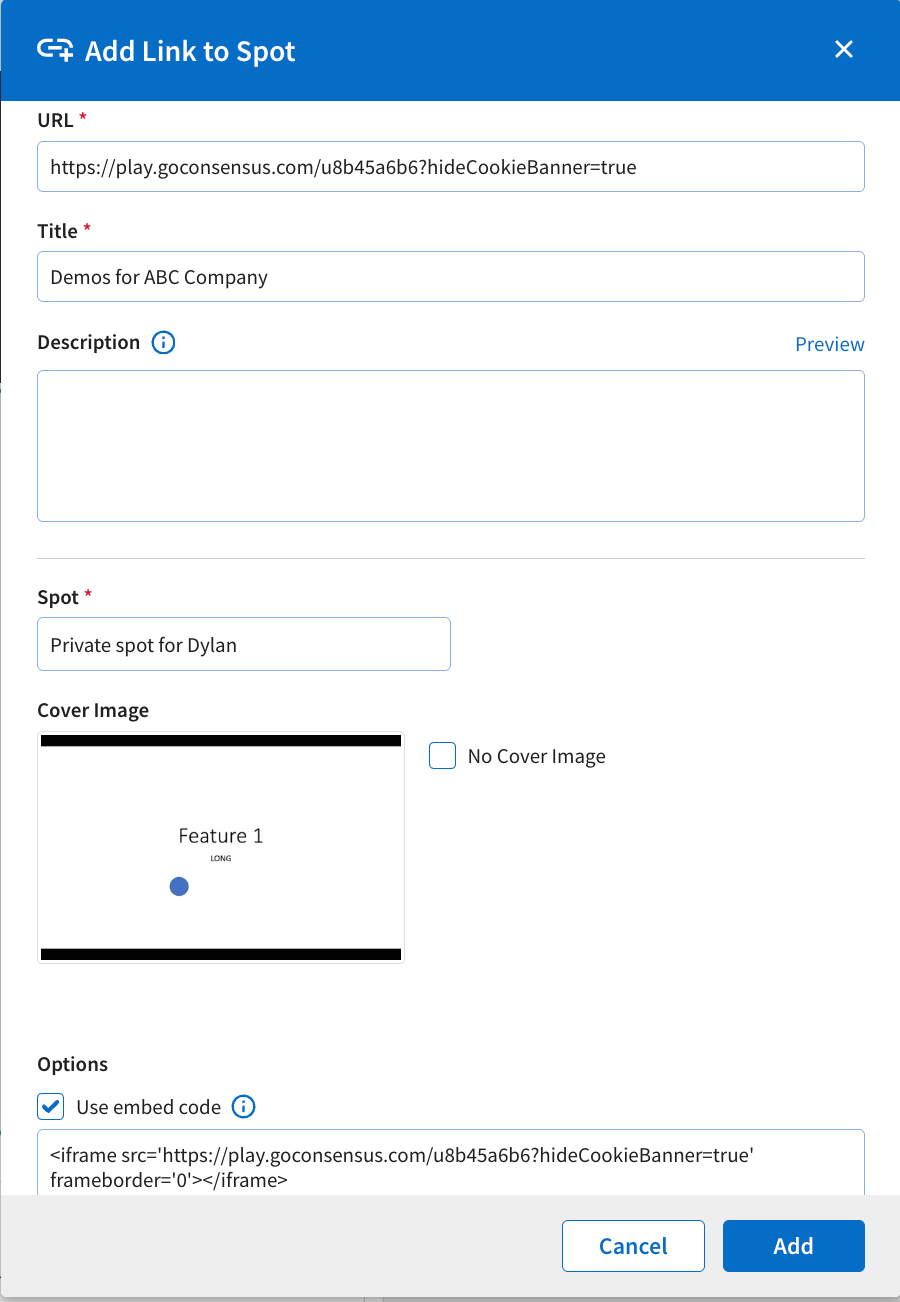This screenshot has height=1302, width=900.
Task: Click the info icon beside Use embed code
Action: click(243, 1107)
